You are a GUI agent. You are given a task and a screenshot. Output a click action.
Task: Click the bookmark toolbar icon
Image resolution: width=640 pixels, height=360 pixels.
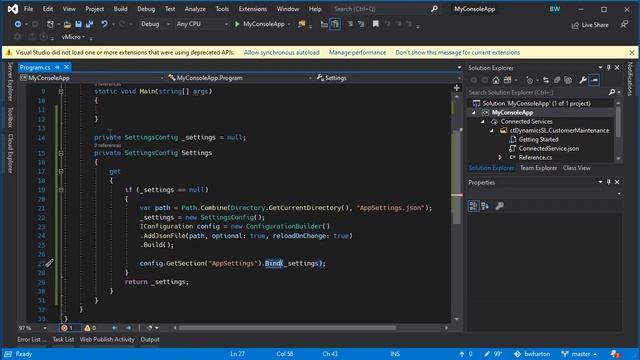tap(376, 24)
